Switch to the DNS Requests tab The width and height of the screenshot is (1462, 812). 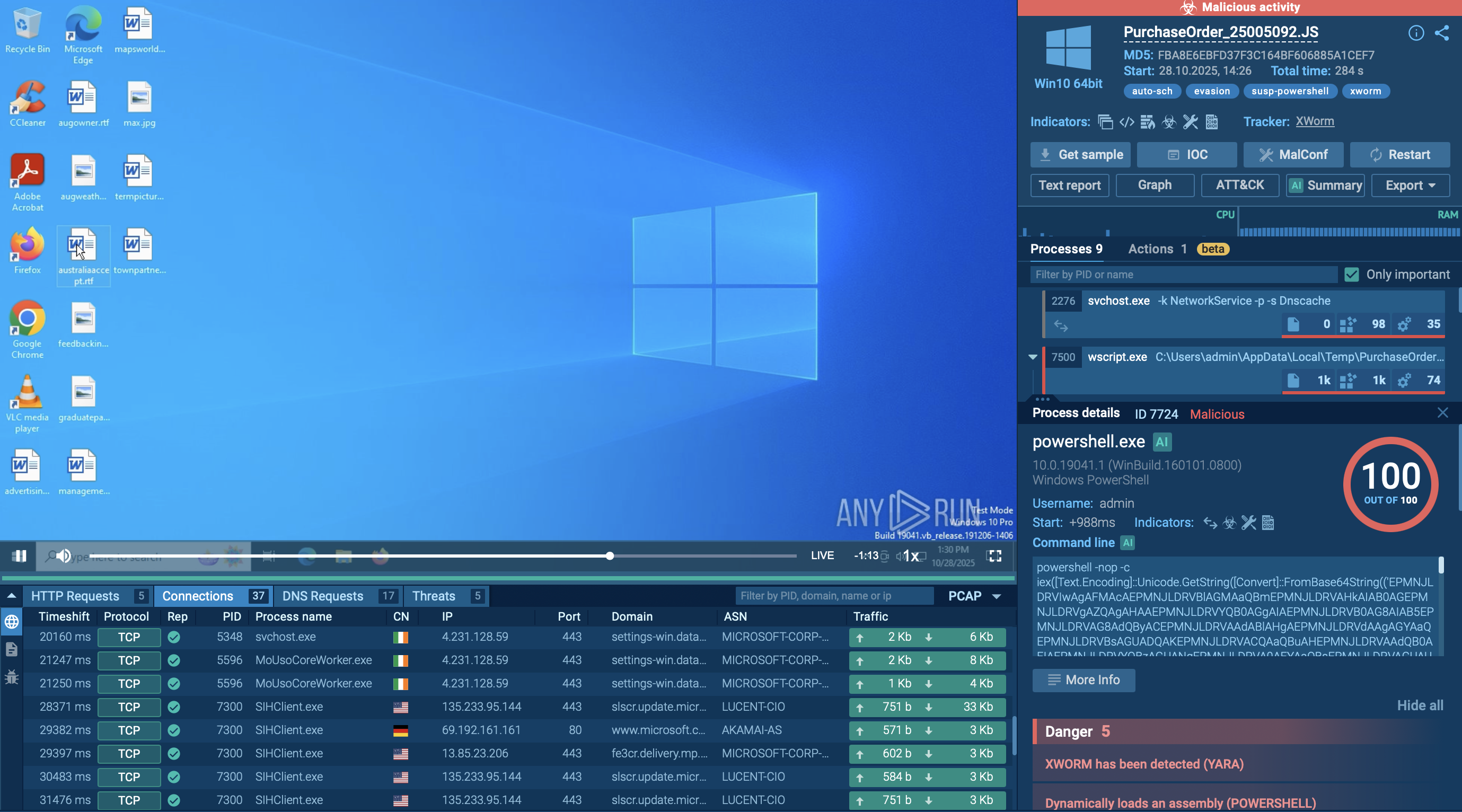coord(322,596)
